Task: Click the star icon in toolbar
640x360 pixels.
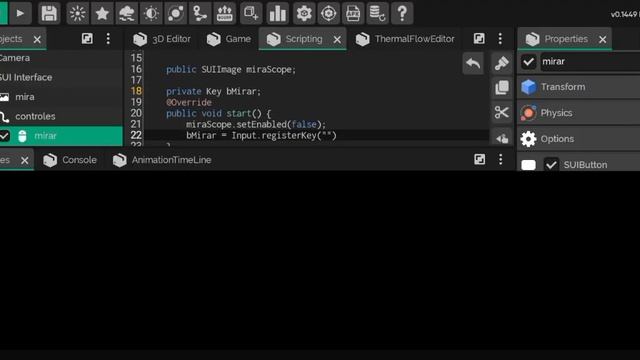Action: [x=102, y=13]
